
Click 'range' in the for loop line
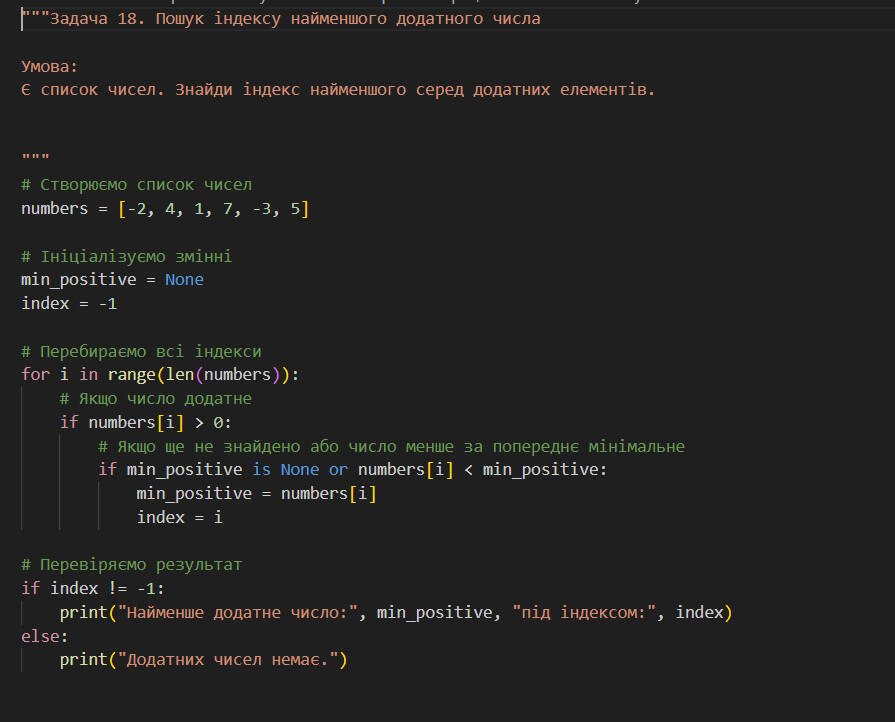(131, 375)
